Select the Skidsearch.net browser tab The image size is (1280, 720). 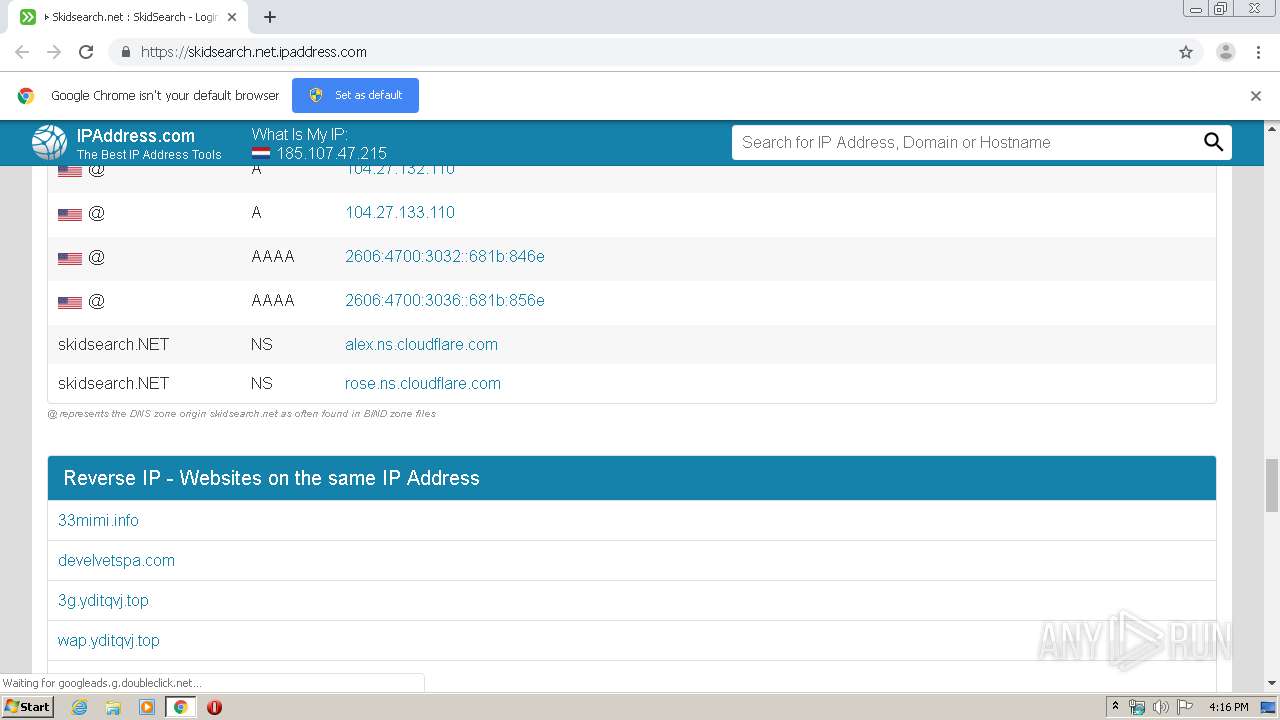point(130,17)
